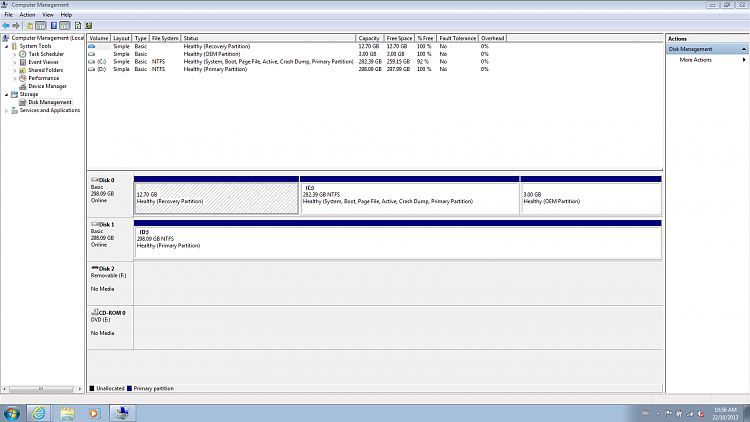Collapse the Disk Management actions section
The height and width of the screenshot is (422, 750).
[744, 49]
